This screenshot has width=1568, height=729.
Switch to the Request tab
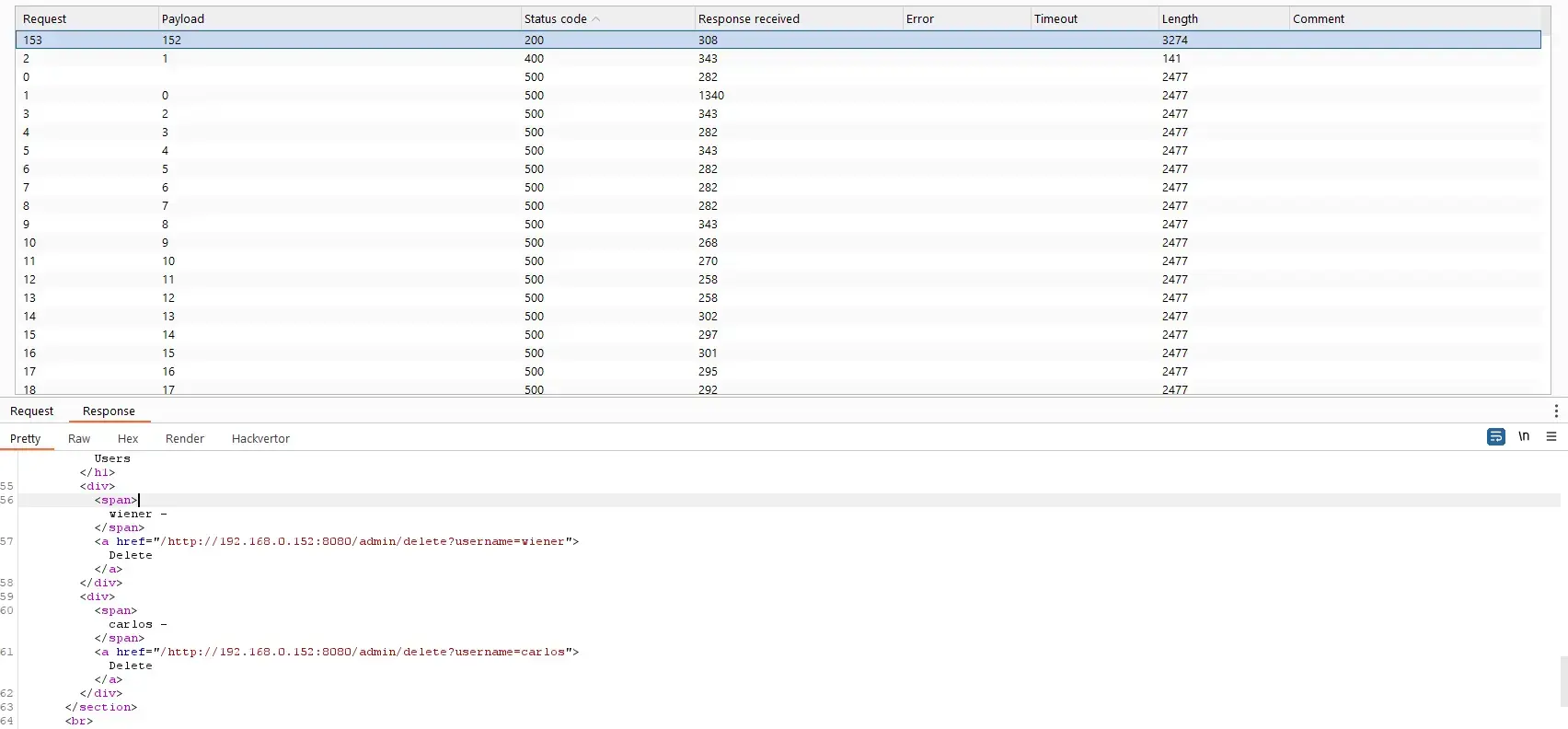tap(31, 411)
